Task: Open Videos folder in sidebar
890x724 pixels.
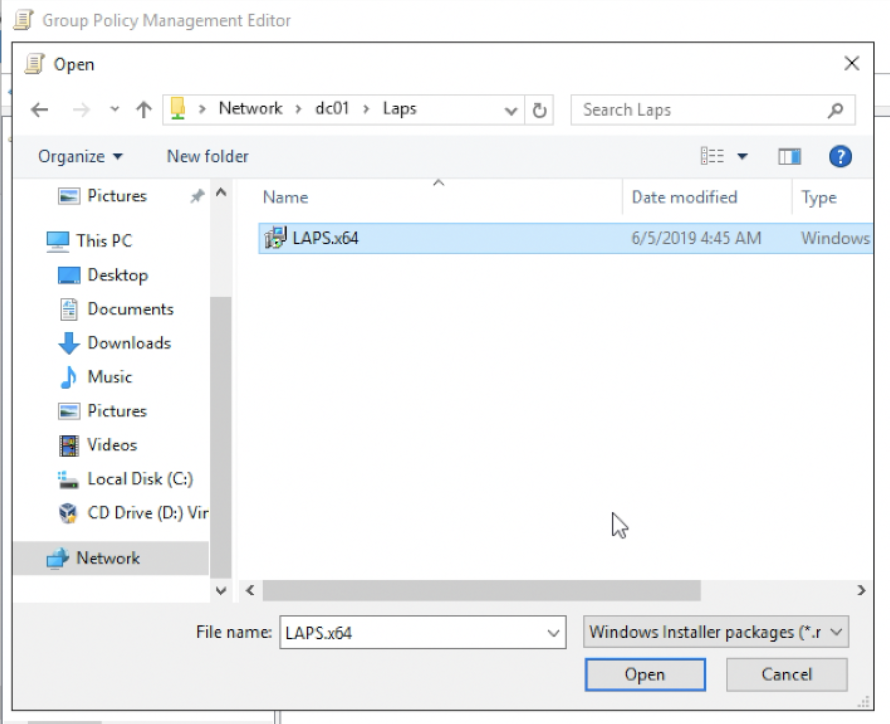Action: pos(112,445)
